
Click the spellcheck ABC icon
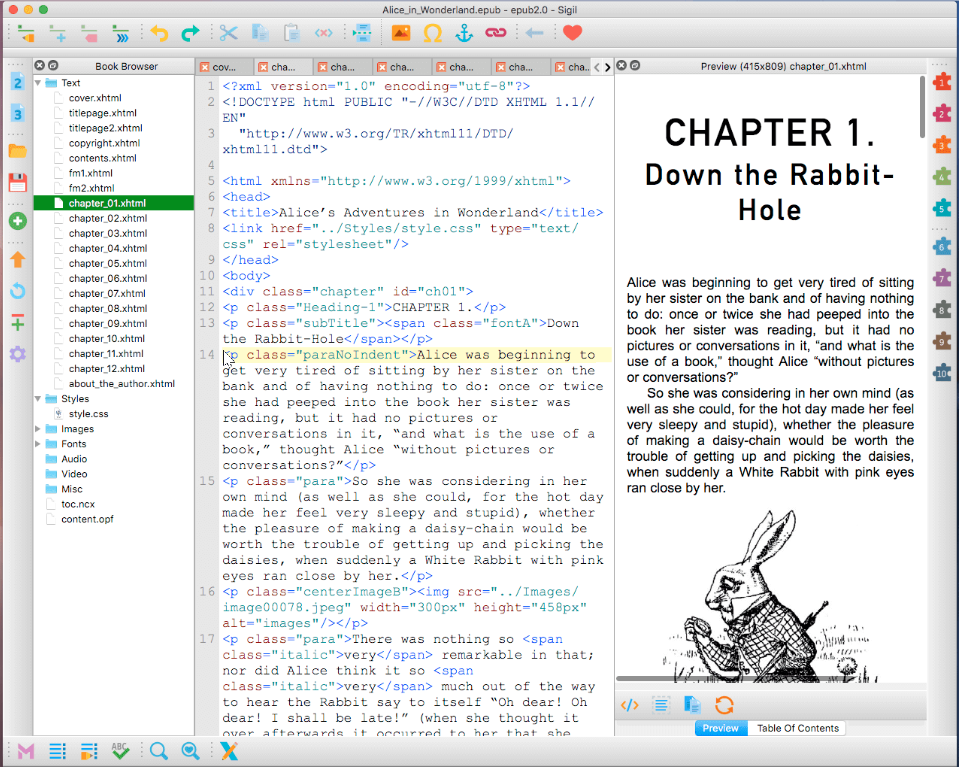click(120, 750)
